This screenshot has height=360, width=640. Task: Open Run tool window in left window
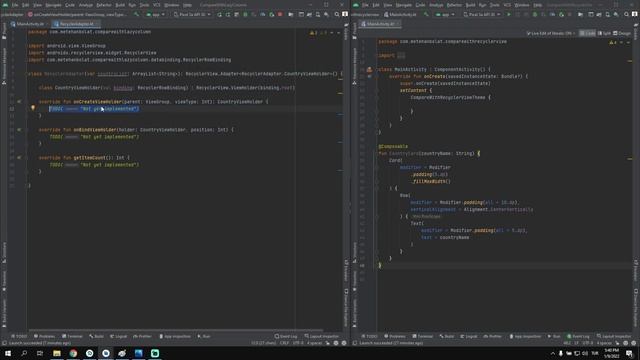coord(204,336)
